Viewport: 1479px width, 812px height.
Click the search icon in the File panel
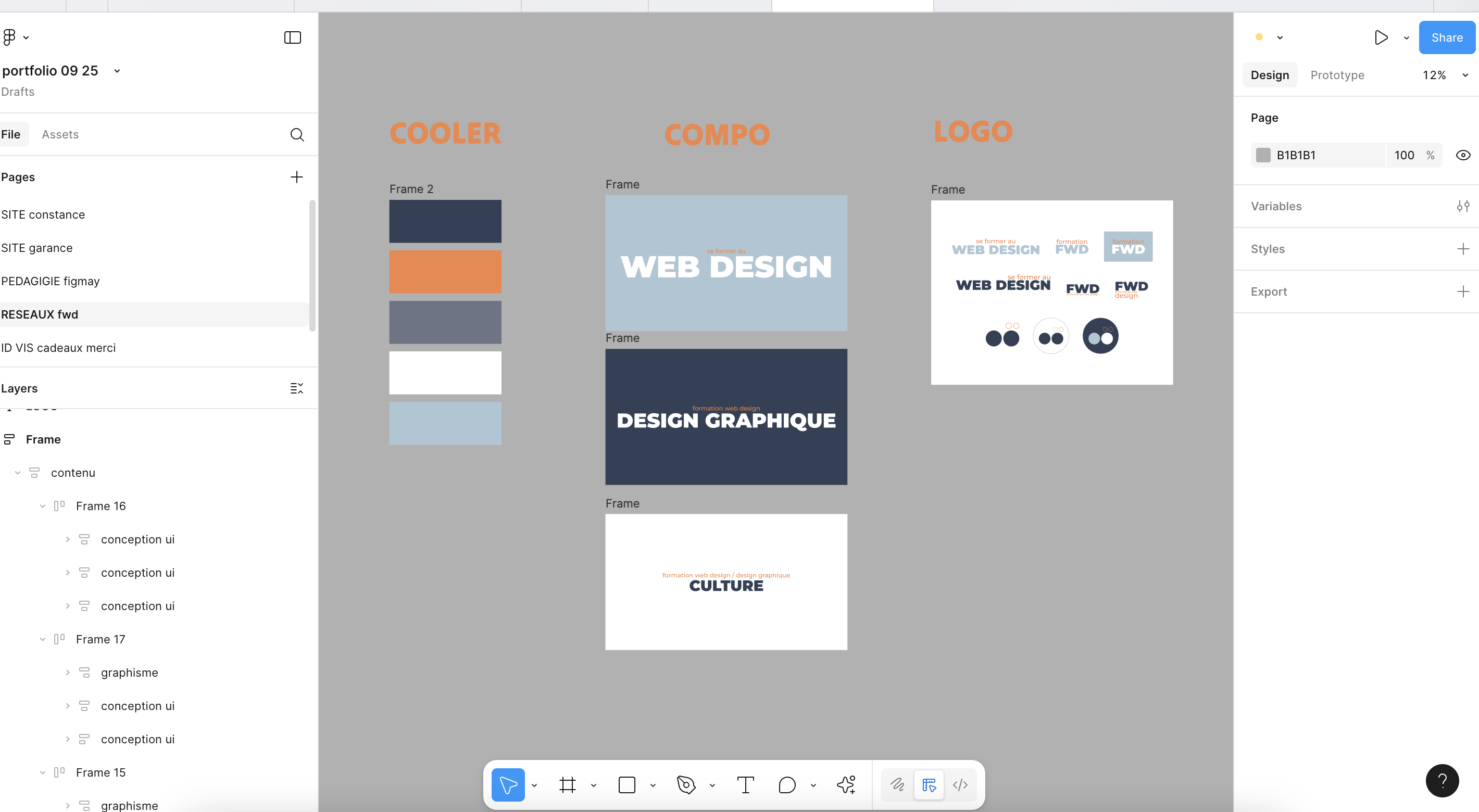tap(297, 134)
